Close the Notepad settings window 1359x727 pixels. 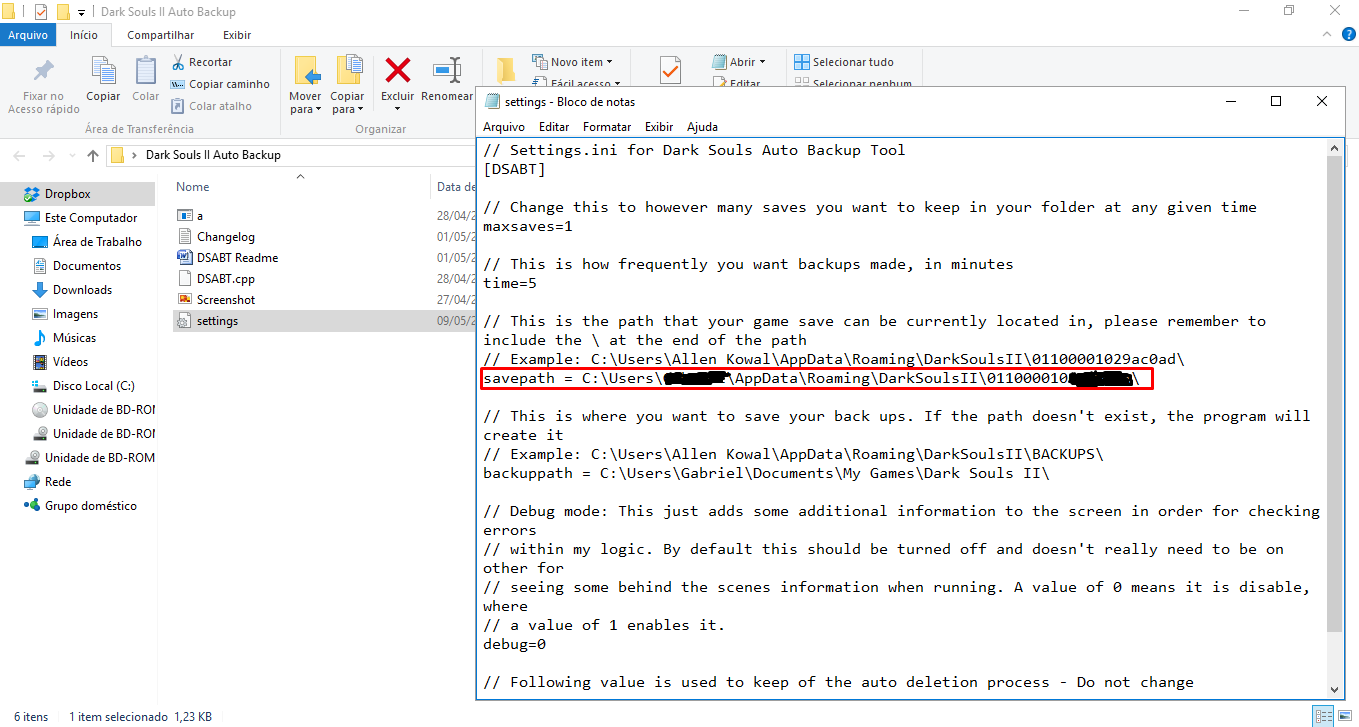1322,101
